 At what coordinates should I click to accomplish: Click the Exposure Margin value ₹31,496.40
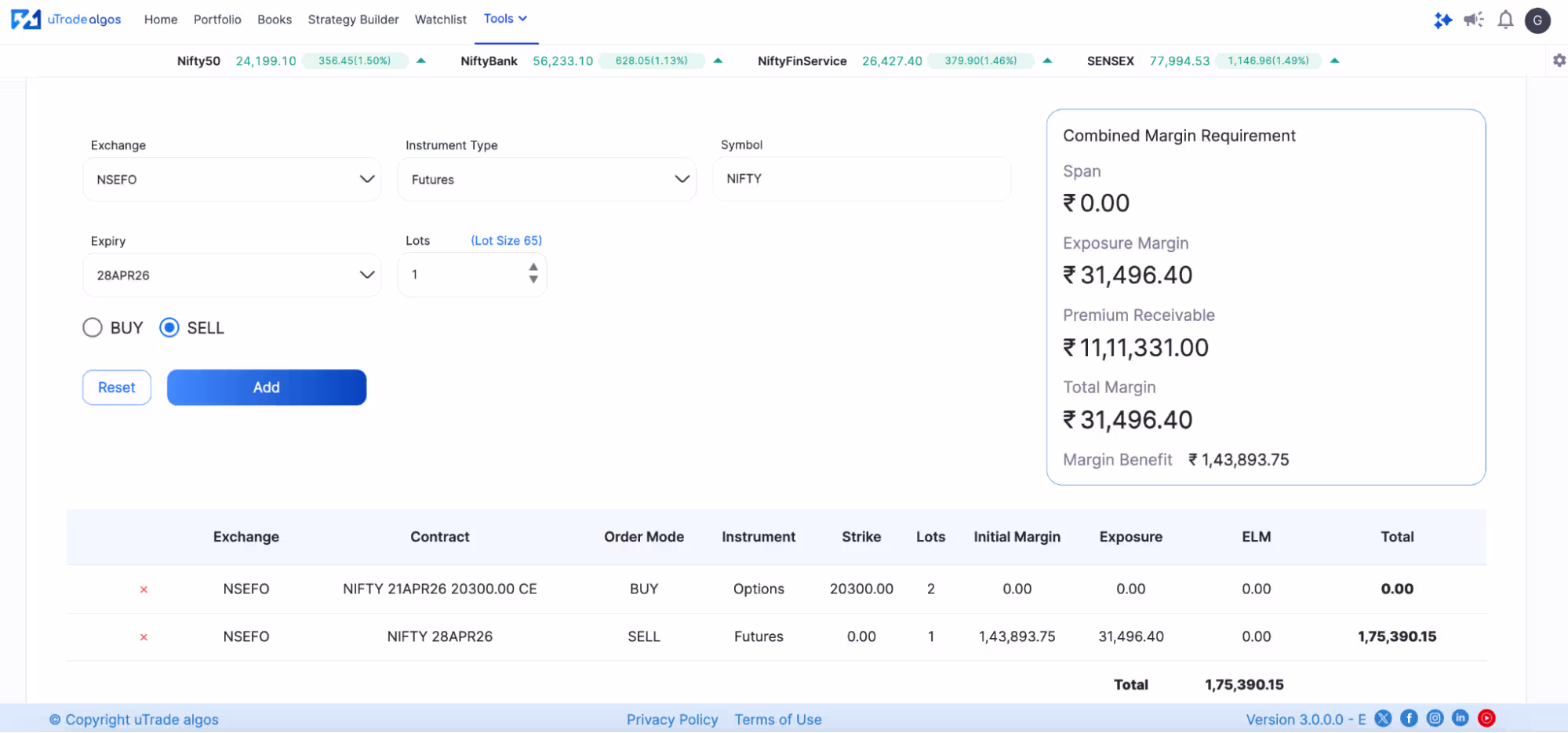[1127, 275]
